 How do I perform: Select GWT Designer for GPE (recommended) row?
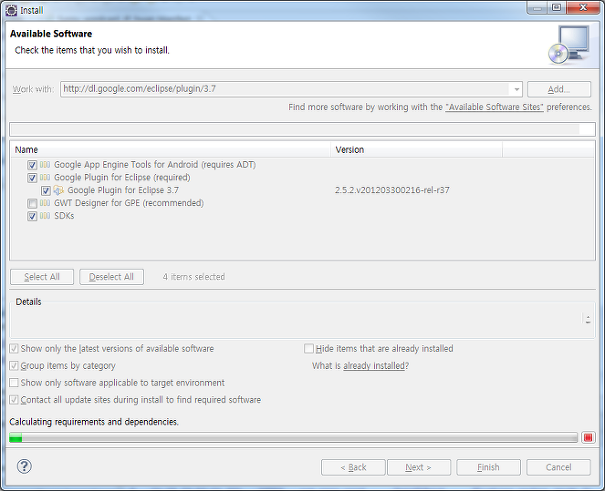pos(129,203)
